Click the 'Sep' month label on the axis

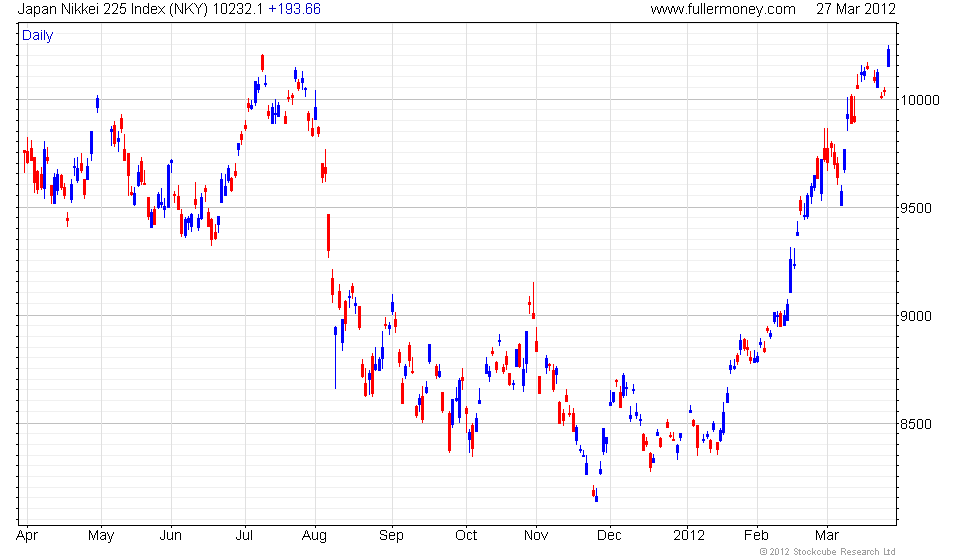coord(391,536)
